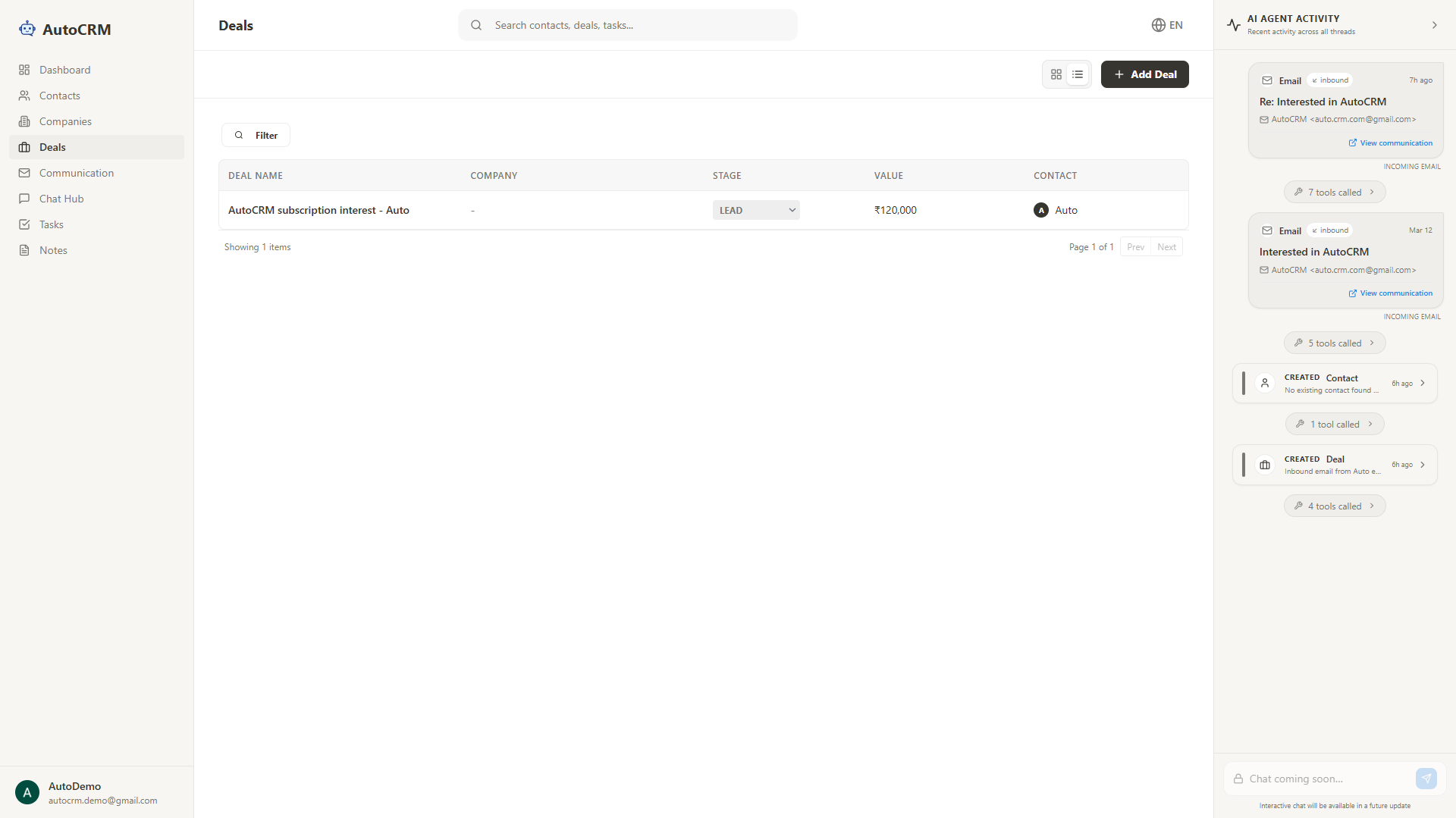Open Notes from the sidebar
The height and width of the screenshot is (818, 1456).
pyautogui.click(x=96, y=250)
